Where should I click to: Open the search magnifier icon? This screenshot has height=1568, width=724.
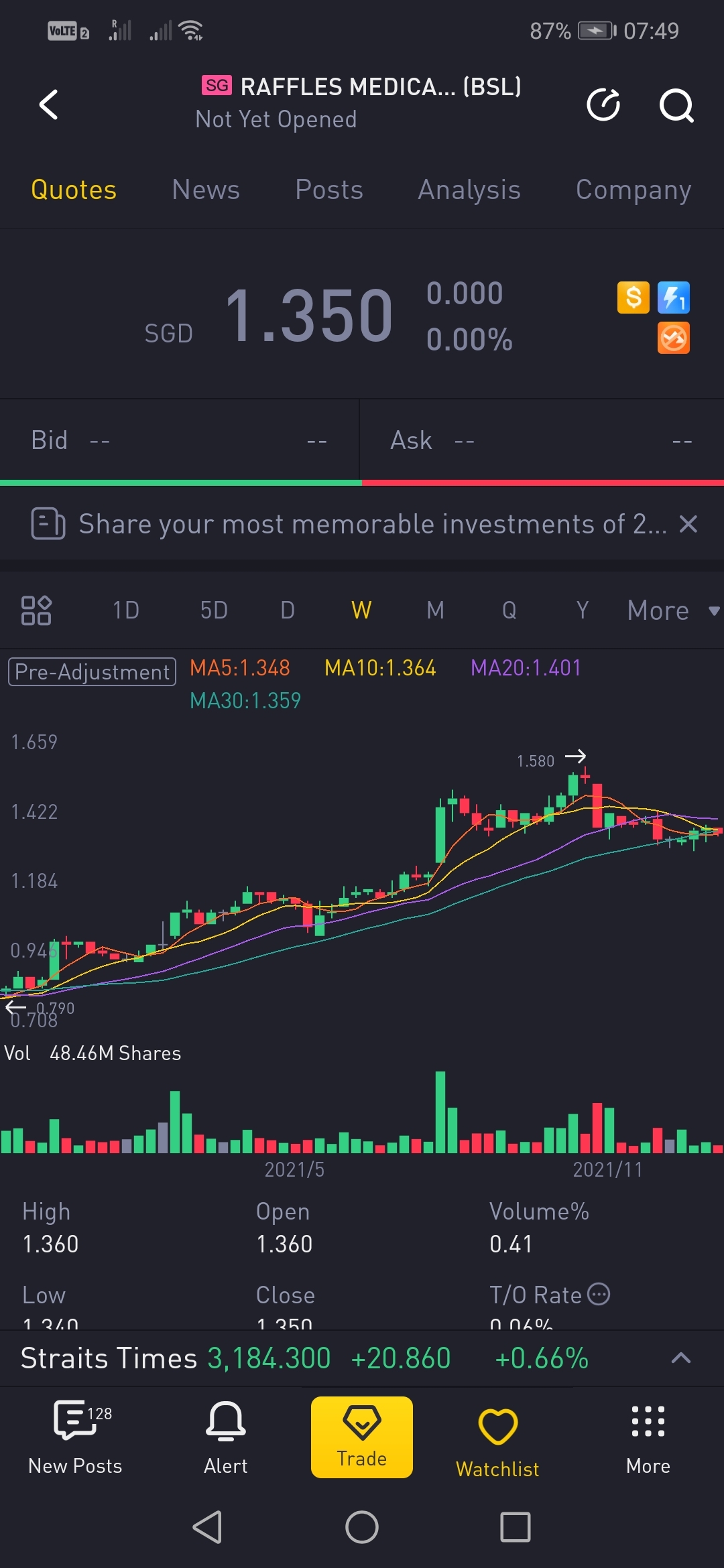[x=676, y=105]
